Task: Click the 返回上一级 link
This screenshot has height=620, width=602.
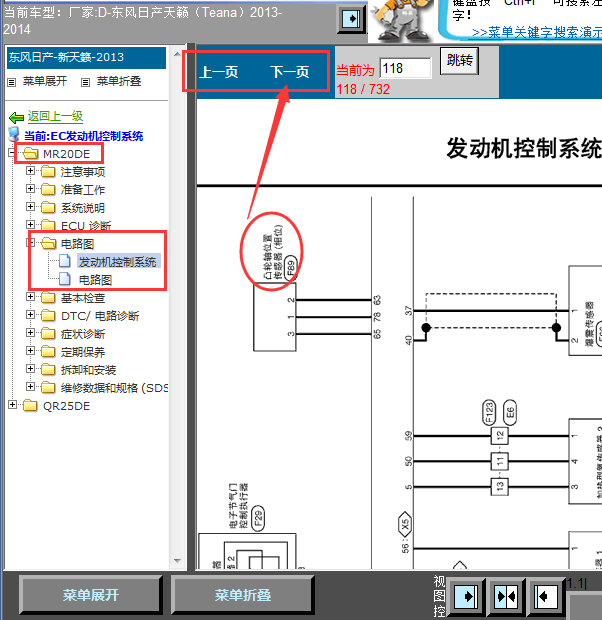Action: [55, 116]
